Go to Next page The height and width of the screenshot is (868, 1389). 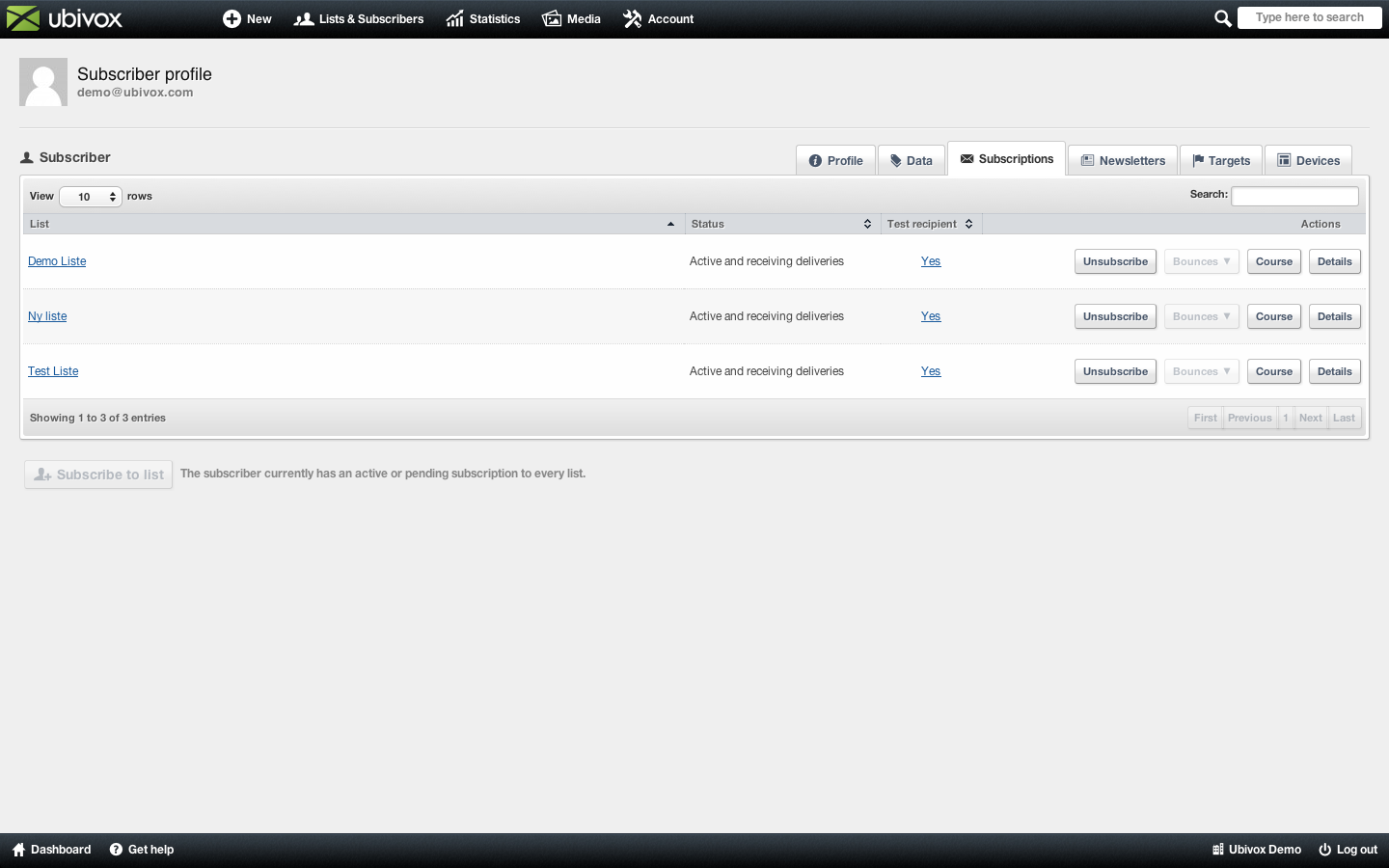(1310, 418)
